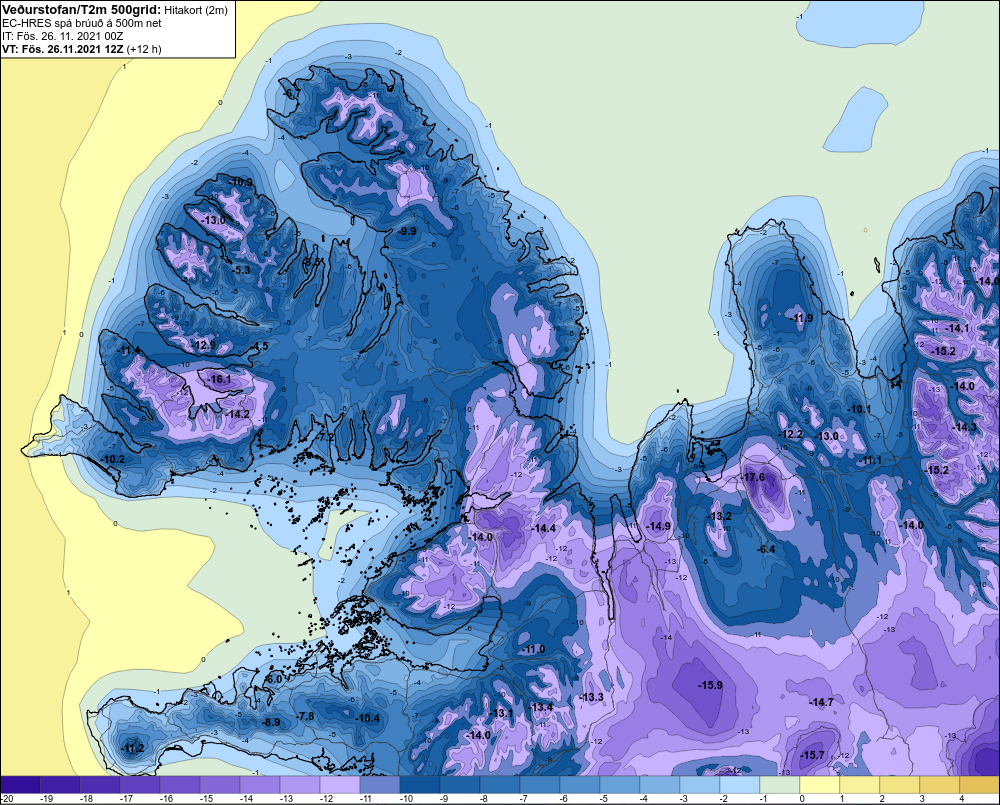This screenshot has width=1000, height=805.
Task: Click the -13.2 temperature value
Action: point(720,516)
